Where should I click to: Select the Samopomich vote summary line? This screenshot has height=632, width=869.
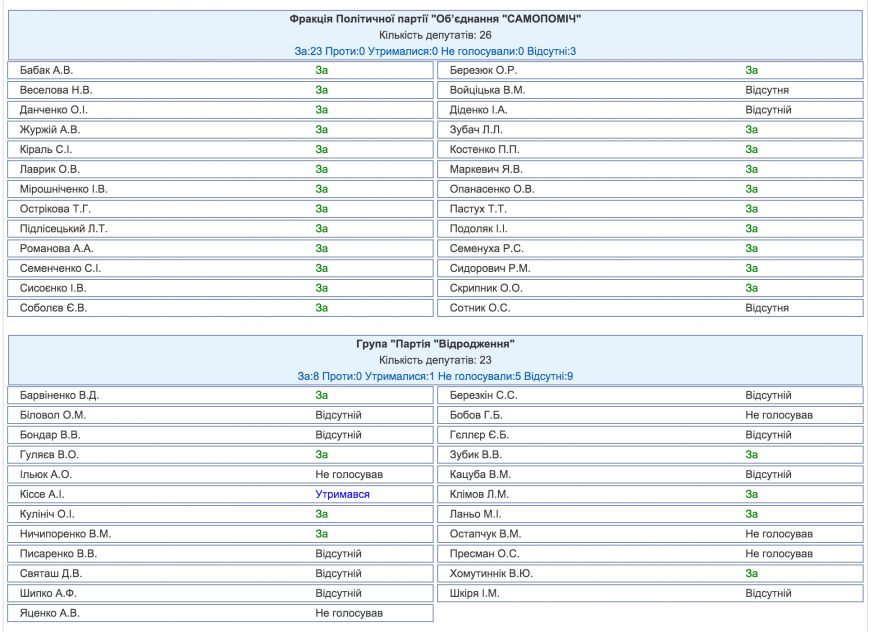pyautogui.click(x=435, y=51)
